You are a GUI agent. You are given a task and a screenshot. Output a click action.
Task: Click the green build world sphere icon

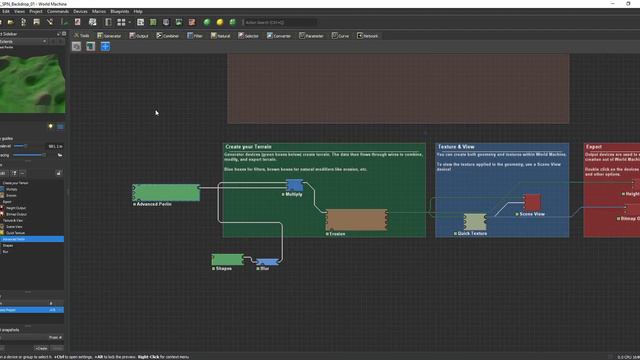pyautogui.click(x=207, y=22)
